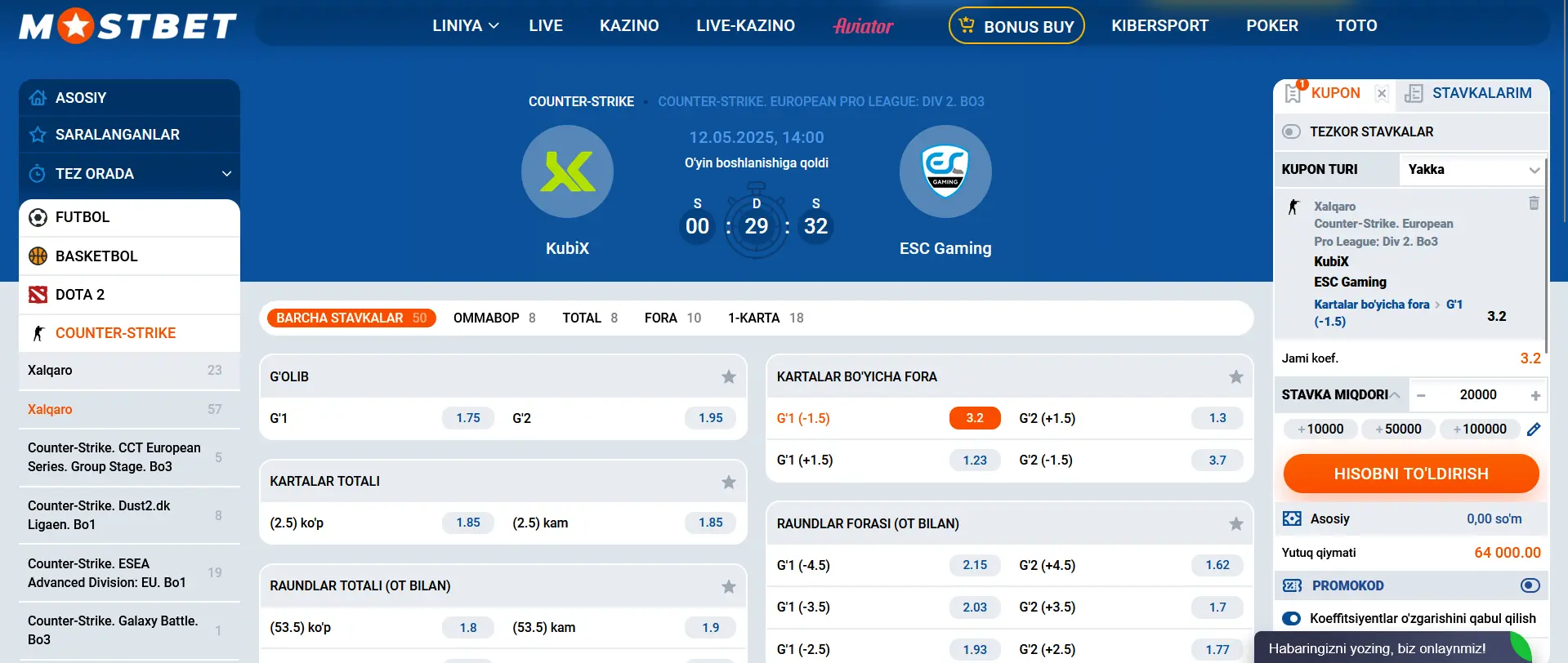The height and width of the screenshot is (663, 1568).
Task: Open the Liniya dropdown menu
Action: click(466, 25)
